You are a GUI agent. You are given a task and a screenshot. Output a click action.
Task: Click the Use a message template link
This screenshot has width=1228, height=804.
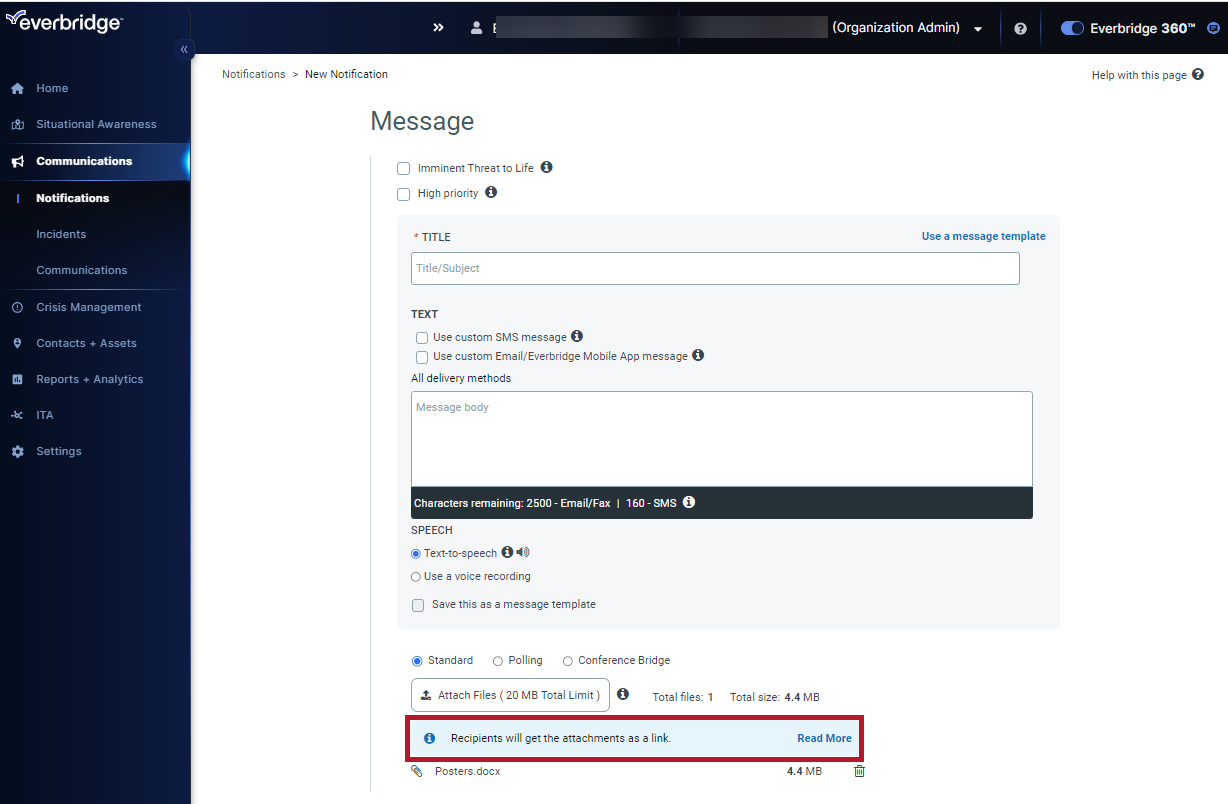pos(984,237)
